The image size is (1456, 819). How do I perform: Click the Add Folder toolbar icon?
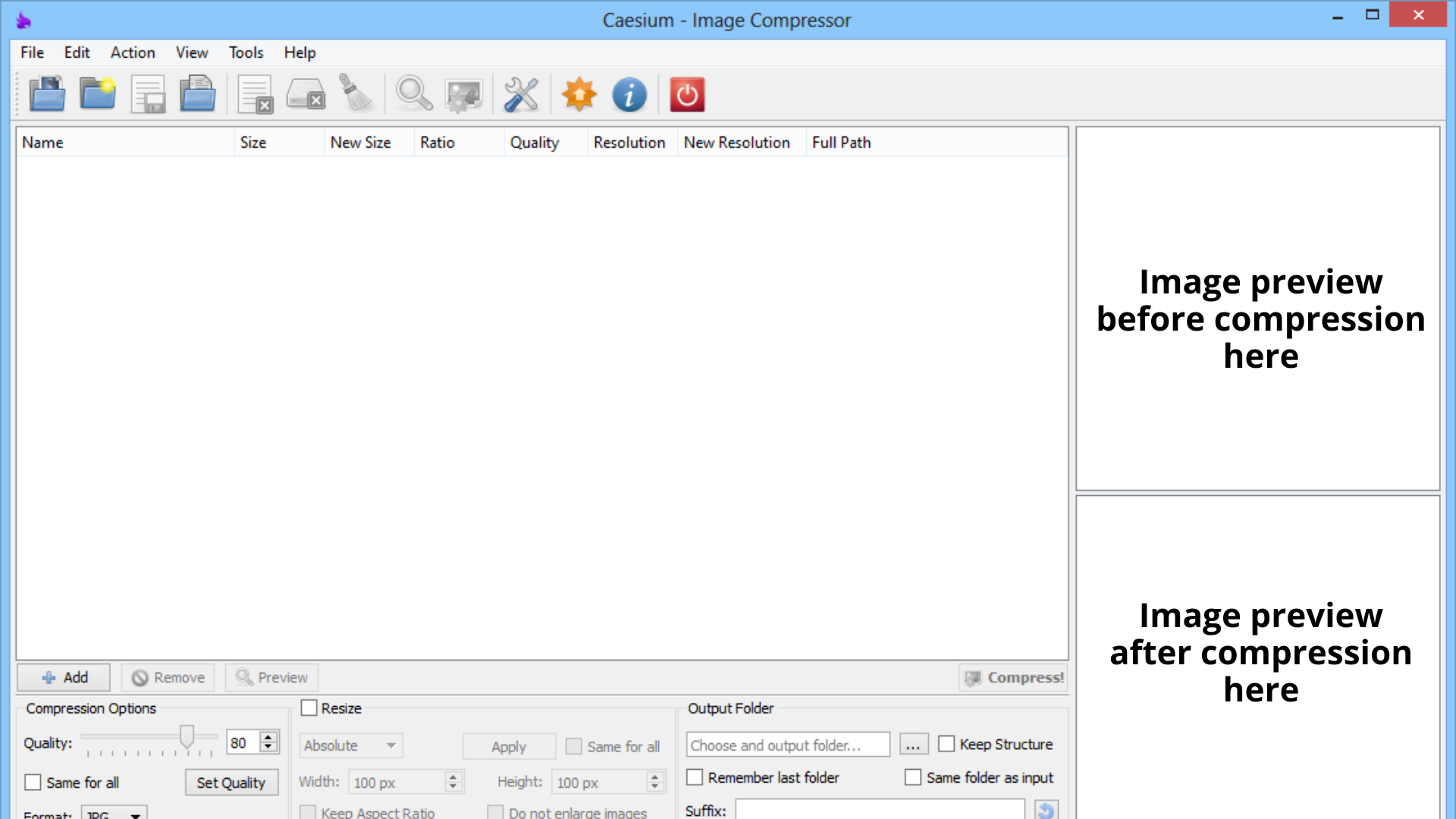click(98, 95)
